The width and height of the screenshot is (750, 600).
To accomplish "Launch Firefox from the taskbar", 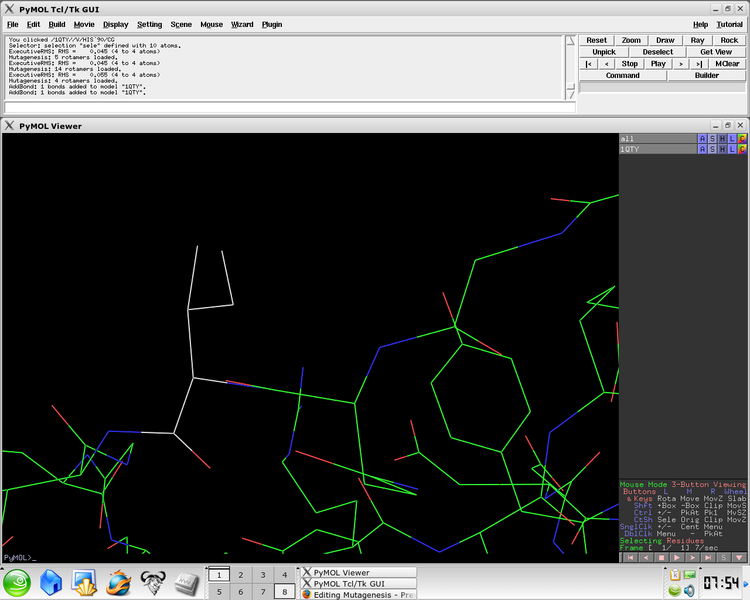I will (x=118, y=581).
